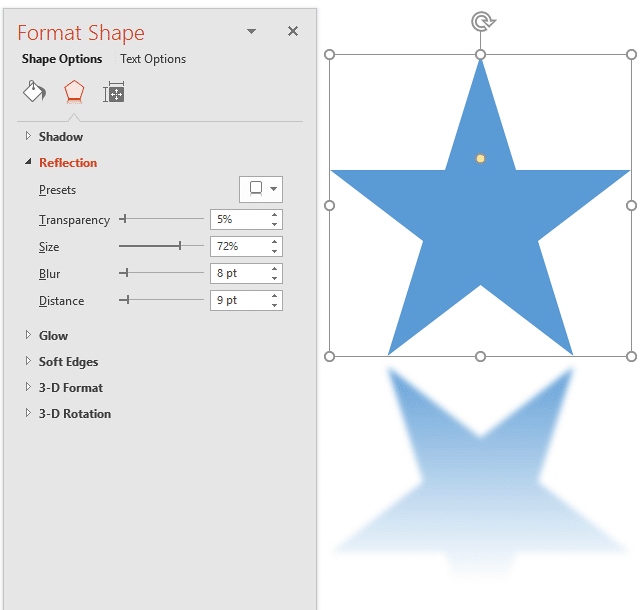Close the Format Shape pane
This screenshot has width=642, height=610.
tap(293, 32)
